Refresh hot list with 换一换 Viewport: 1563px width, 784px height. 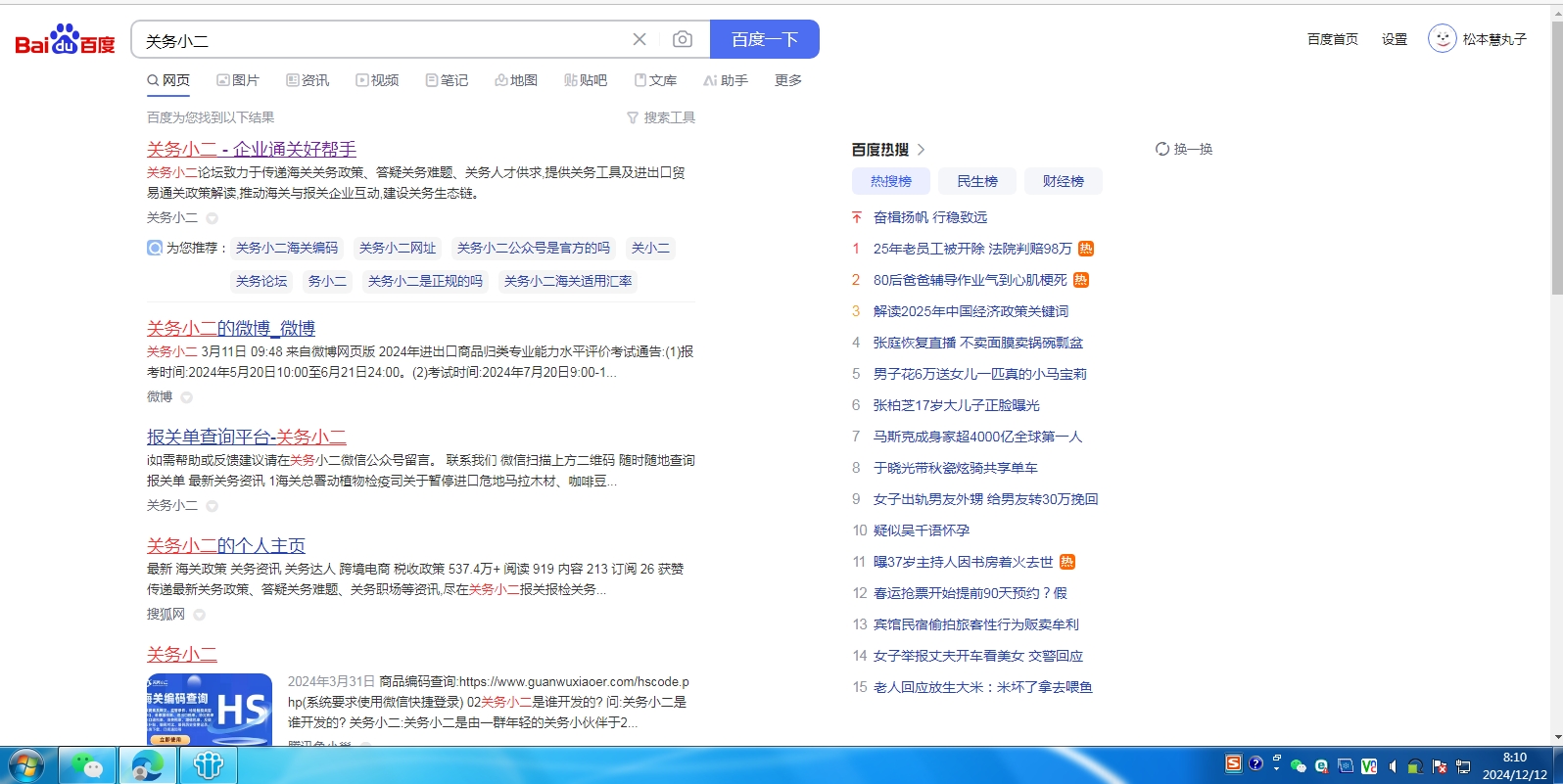coord(1184,149)
